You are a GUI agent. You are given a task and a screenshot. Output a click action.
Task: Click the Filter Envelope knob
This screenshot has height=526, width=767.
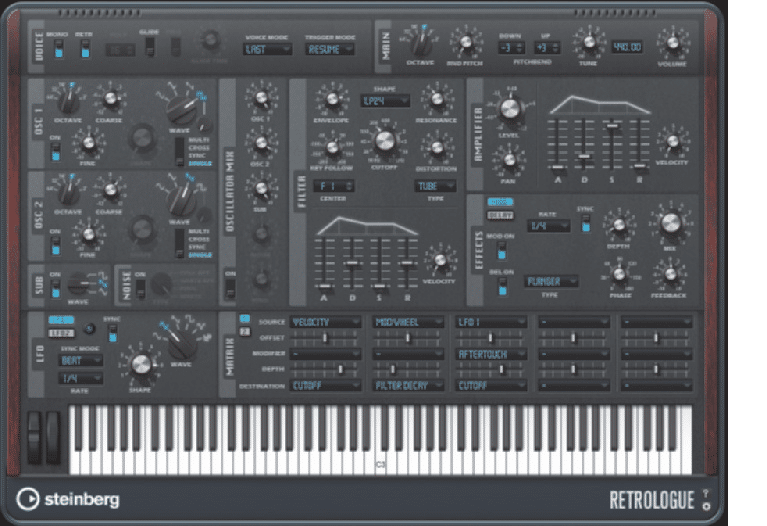pyautogui.click(x=332, y=100)
